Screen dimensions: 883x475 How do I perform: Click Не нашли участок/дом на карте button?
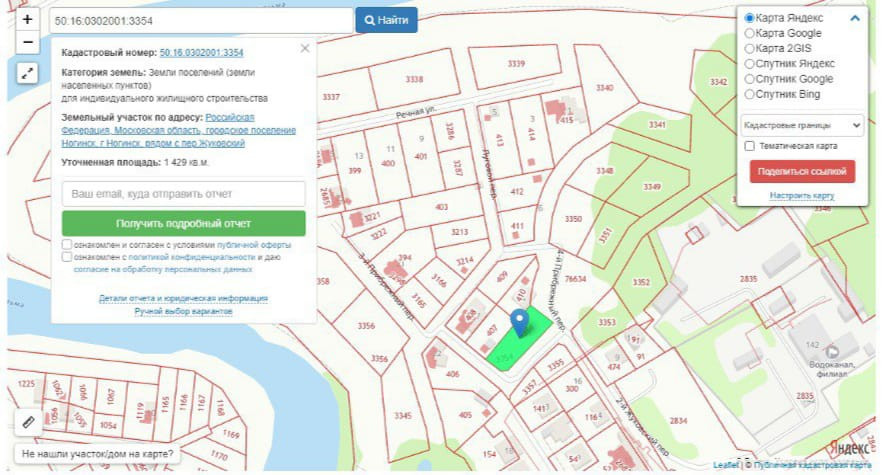point(97,454)
